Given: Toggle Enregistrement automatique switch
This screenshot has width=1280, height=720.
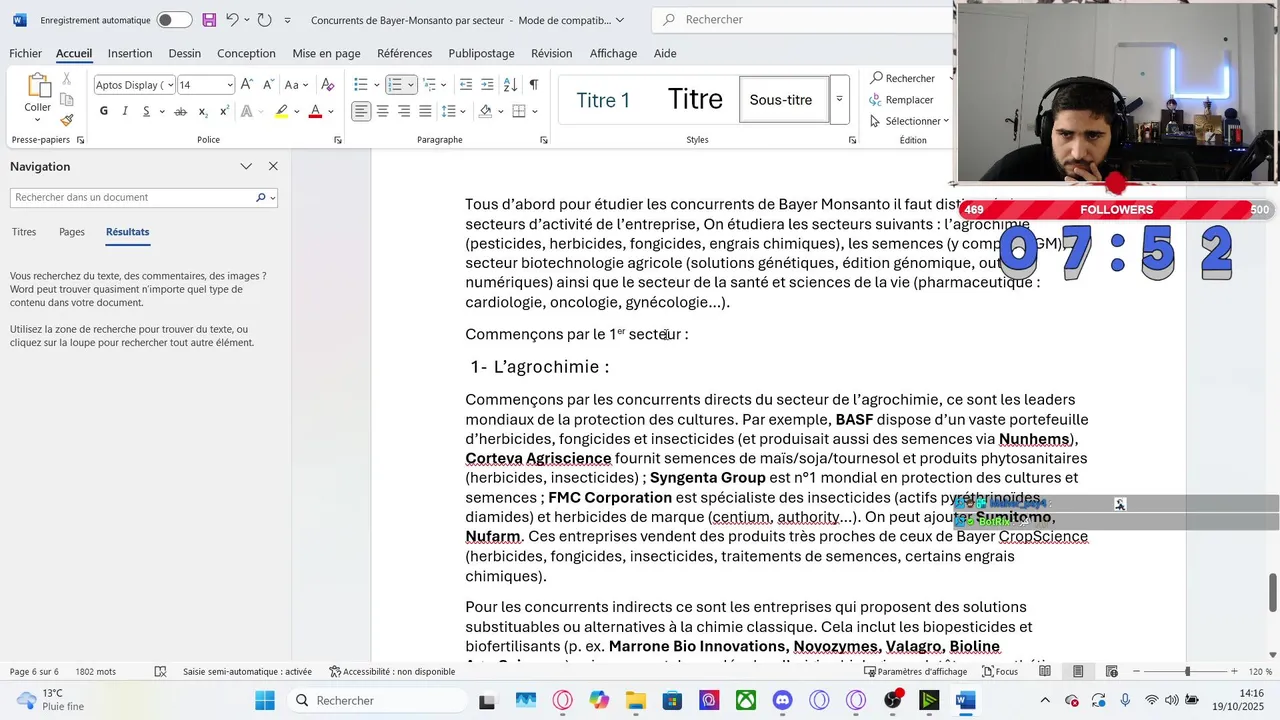Looking at the screenshot, I should tap(174, 20).
